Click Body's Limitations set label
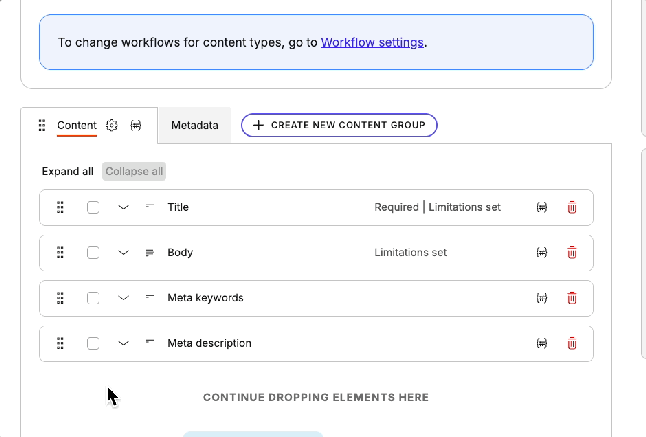Viewport: 646px width, 437px height. tap(410, 252)
